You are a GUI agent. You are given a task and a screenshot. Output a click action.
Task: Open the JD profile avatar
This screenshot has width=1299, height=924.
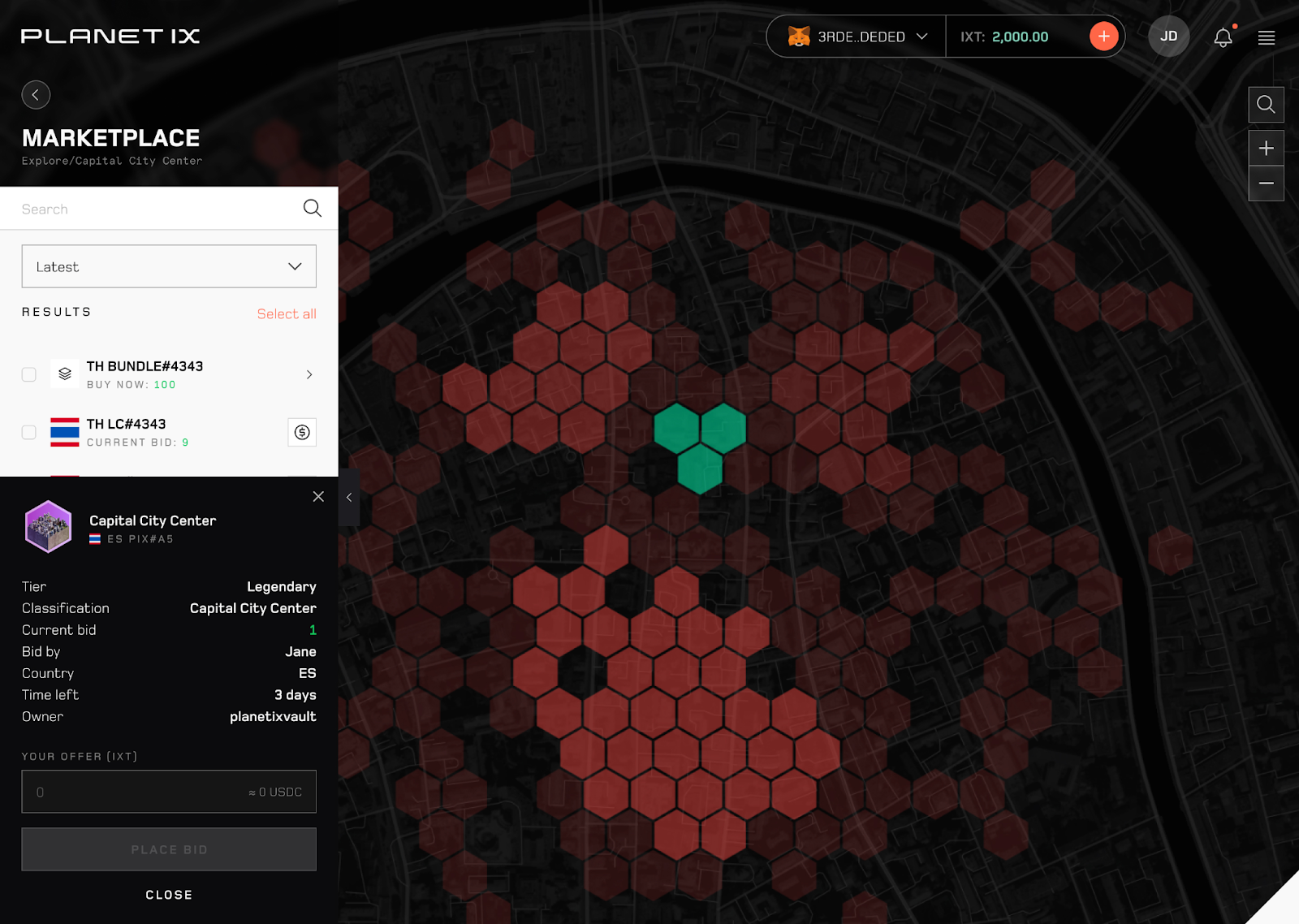(x=1169, y=36)
